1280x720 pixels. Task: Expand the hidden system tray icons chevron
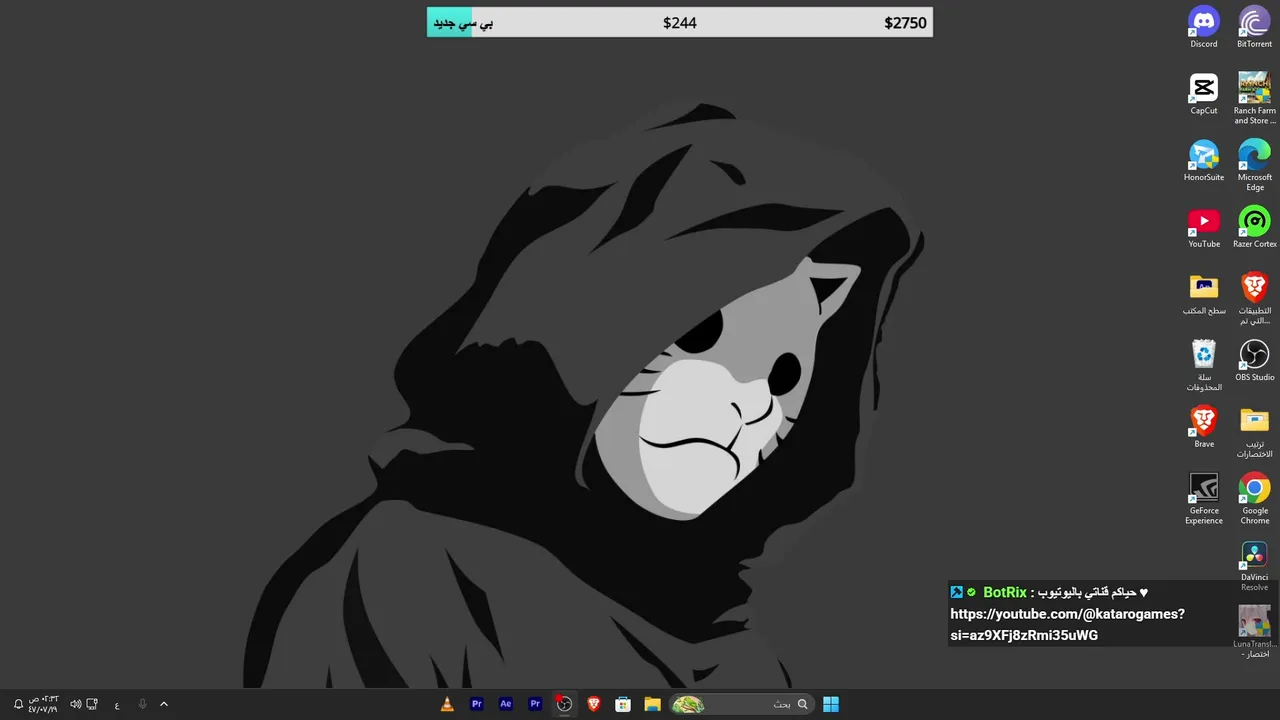click(164, 704)
